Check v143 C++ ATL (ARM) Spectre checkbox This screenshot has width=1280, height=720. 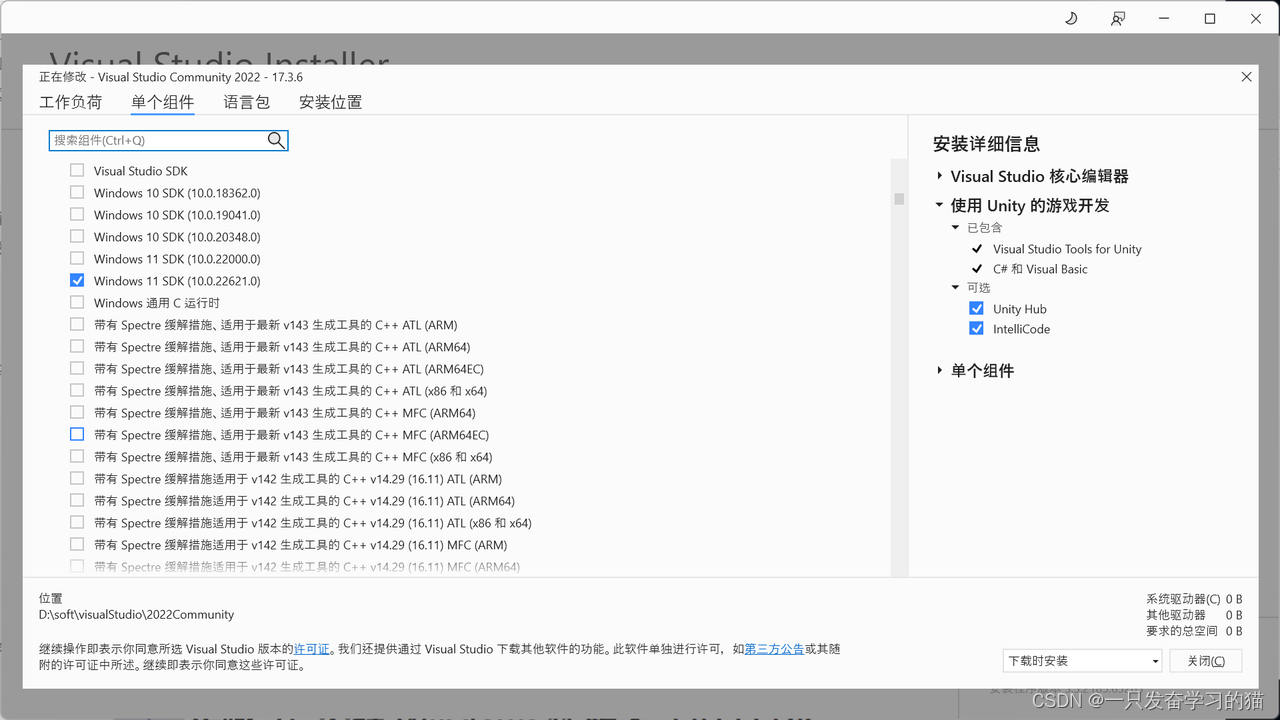point(77,324)
